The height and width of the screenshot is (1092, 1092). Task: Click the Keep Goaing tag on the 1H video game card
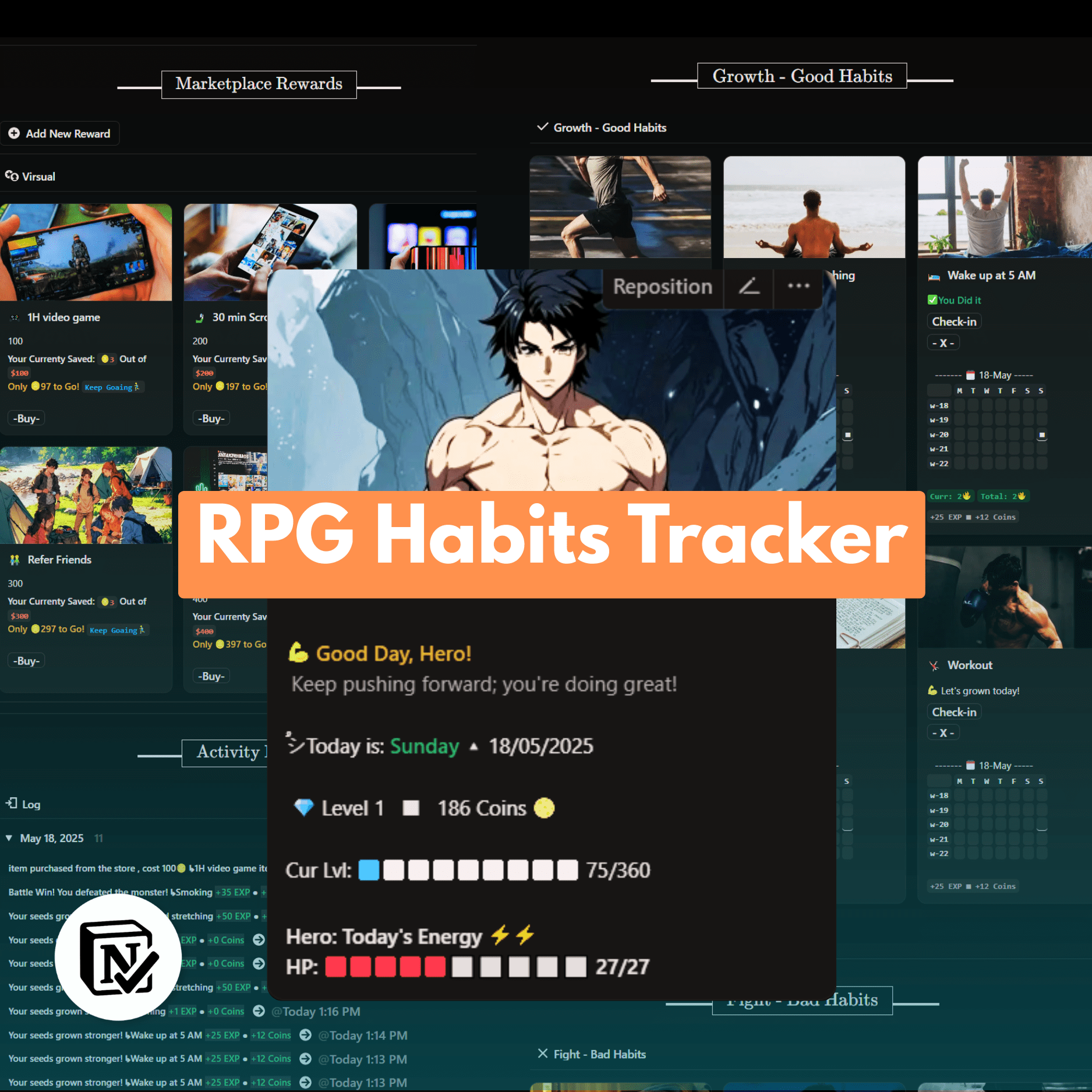112,387
